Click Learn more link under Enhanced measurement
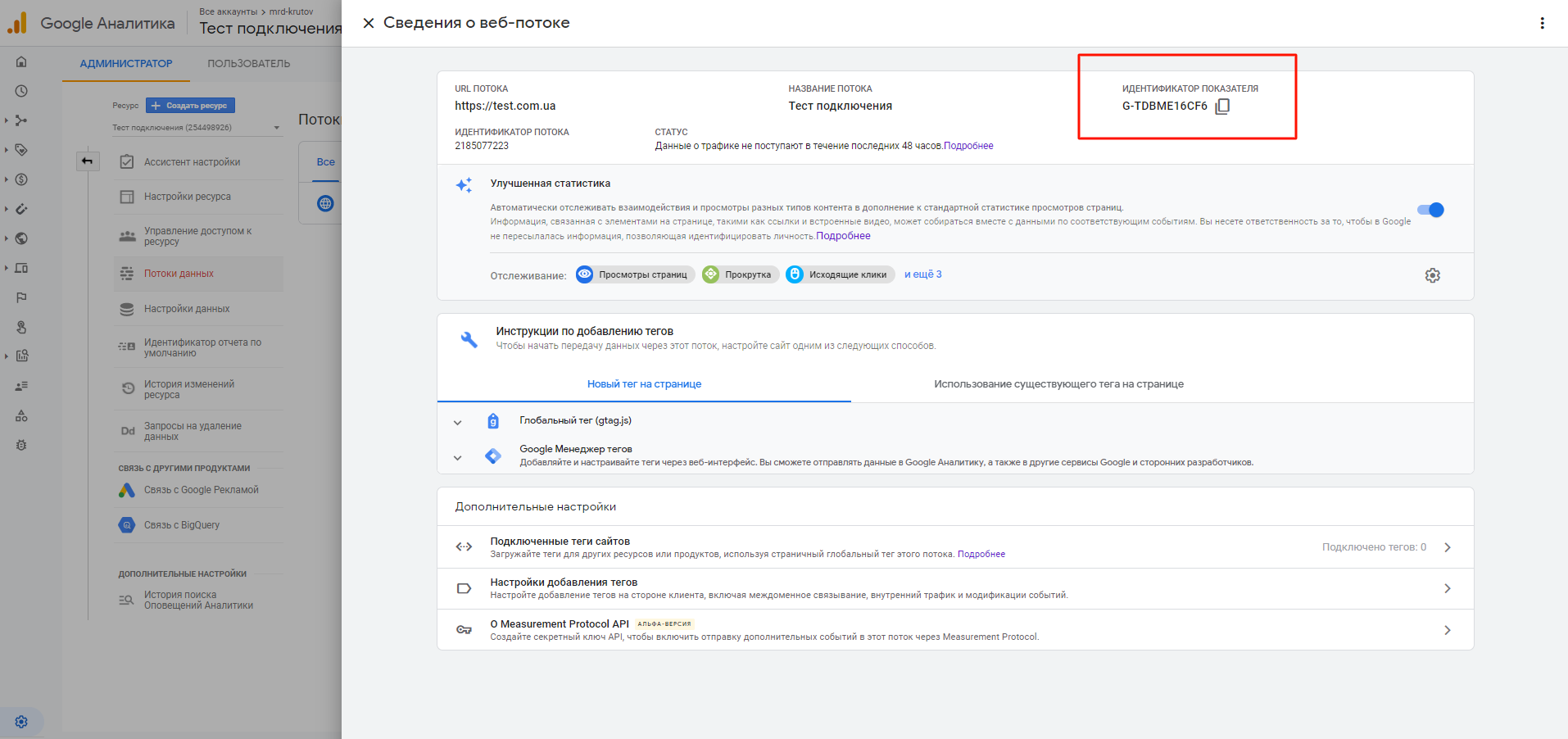 843,236
